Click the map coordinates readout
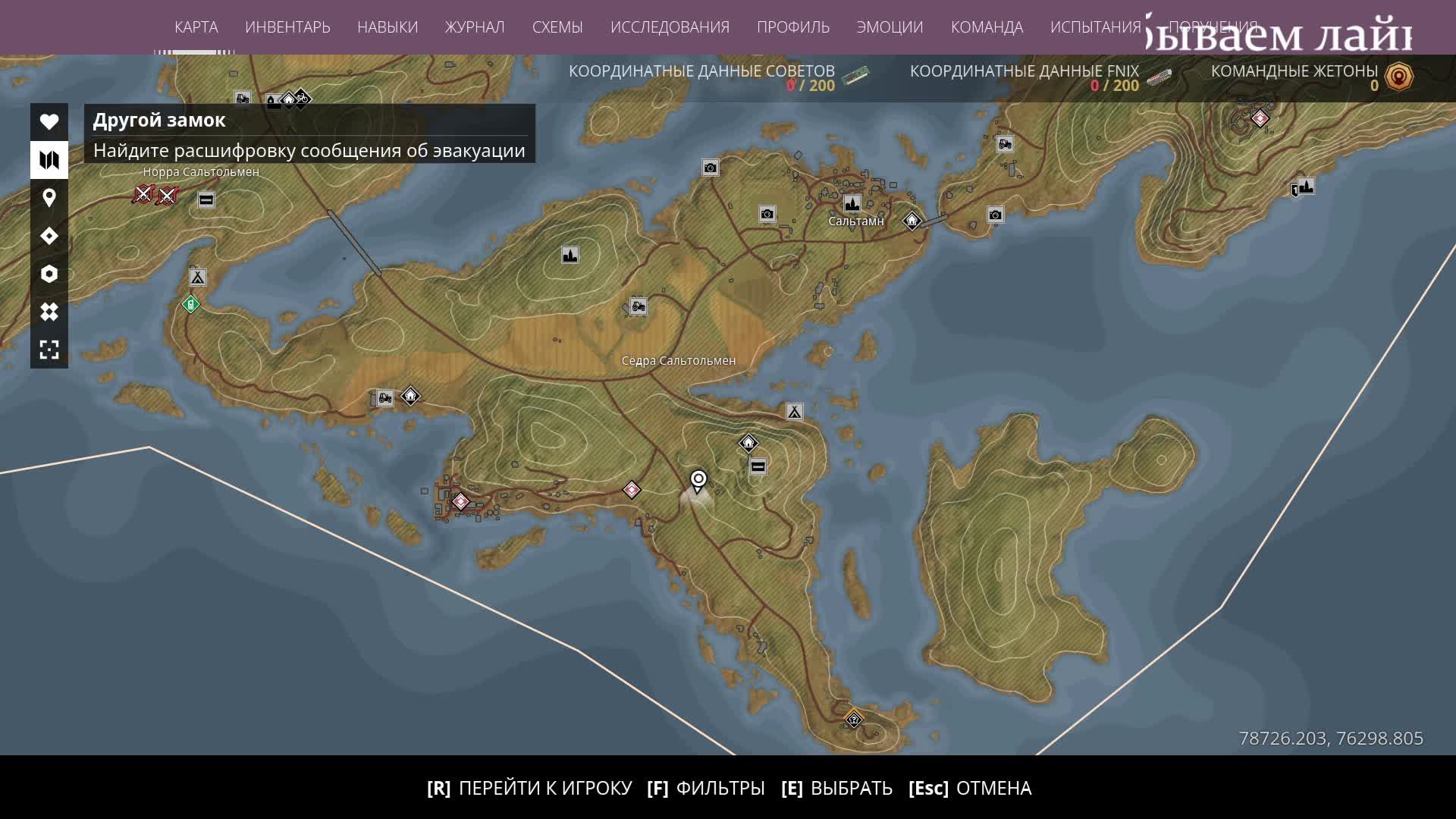The width and height of the screenshot is (1456, 819). coord(1331,739)
